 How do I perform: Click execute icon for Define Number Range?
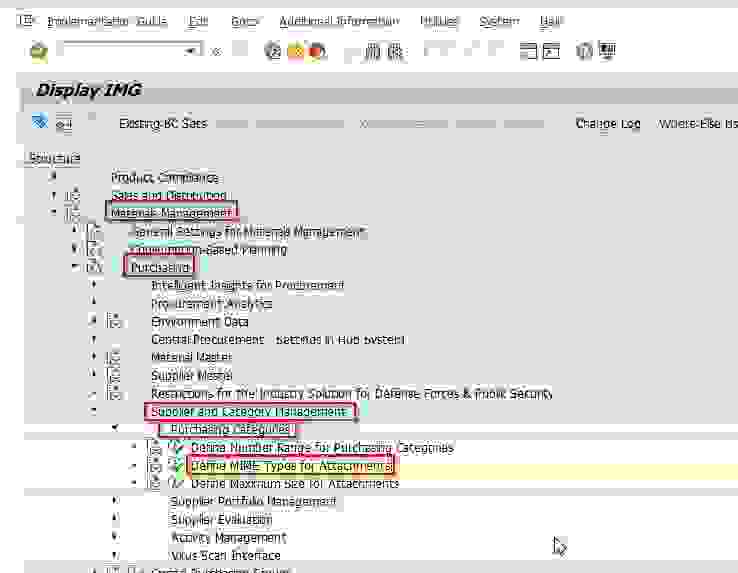pos(177,448)
